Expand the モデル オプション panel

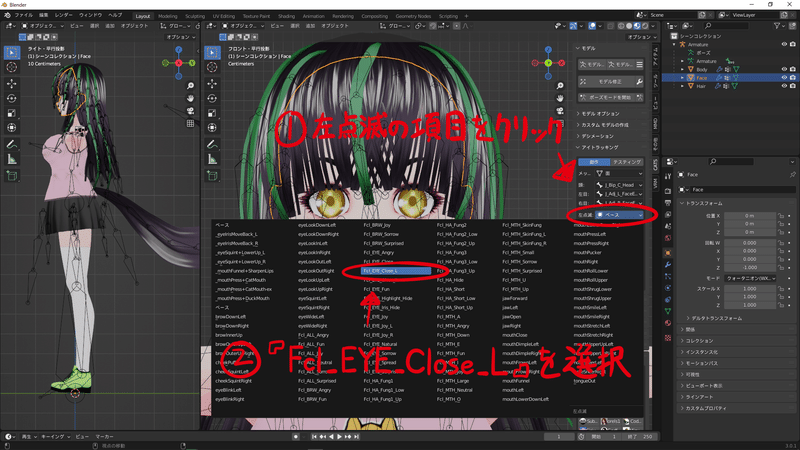[x=600, y=114]
